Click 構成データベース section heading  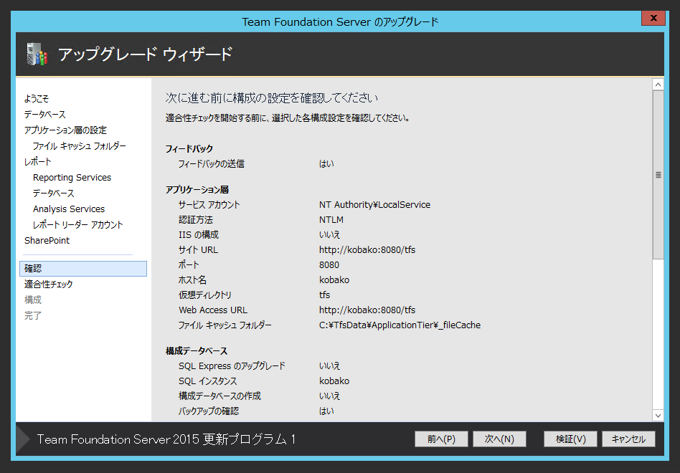click(196, 351)
